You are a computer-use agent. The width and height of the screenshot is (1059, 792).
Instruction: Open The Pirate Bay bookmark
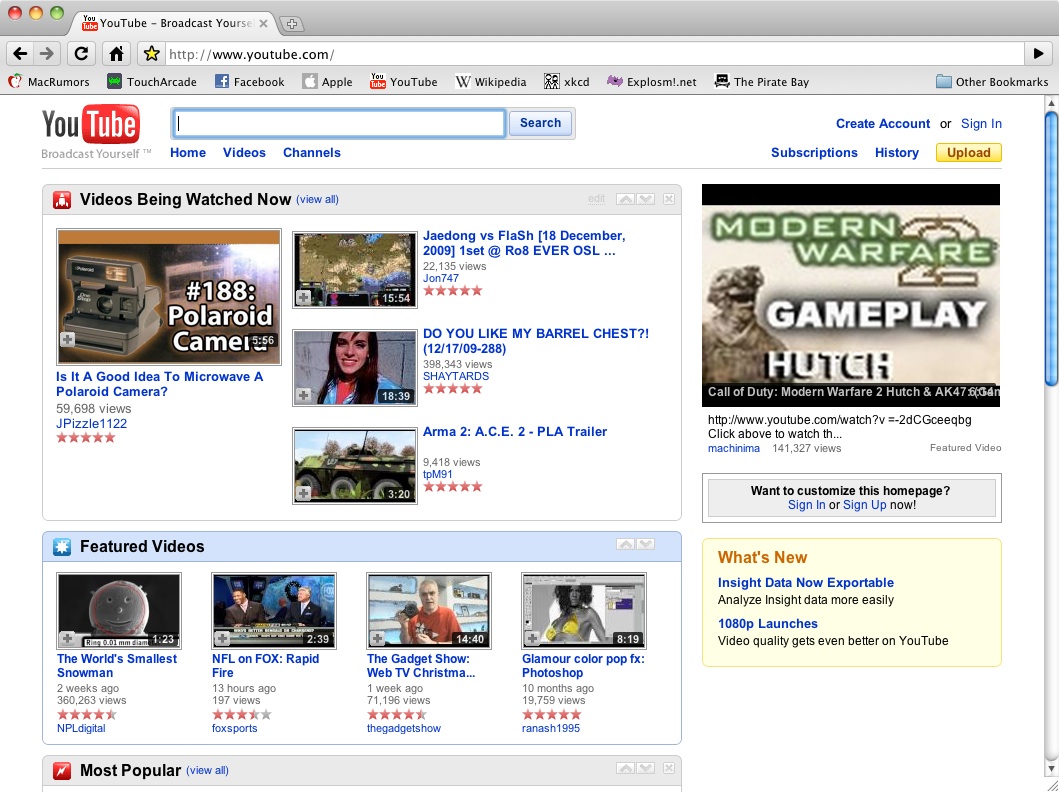[x=762, y=82]
